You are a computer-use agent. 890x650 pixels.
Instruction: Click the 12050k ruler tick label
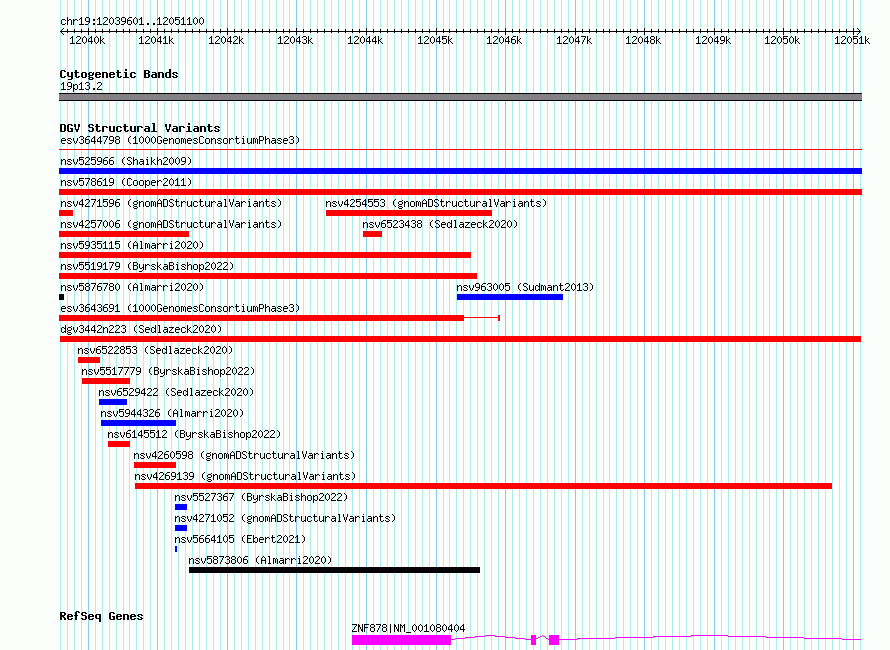click(782, 40)
